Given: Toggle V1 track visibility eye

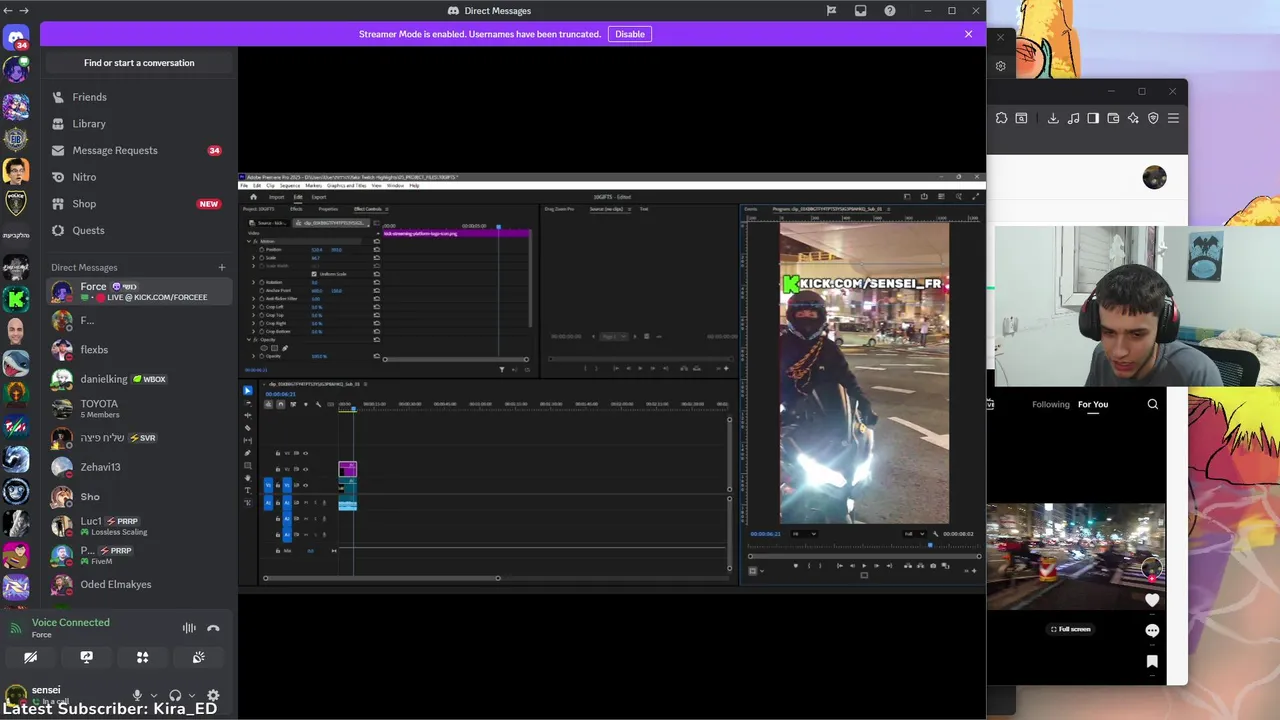Looking at the screenshot, I should (x=305, y=485).
